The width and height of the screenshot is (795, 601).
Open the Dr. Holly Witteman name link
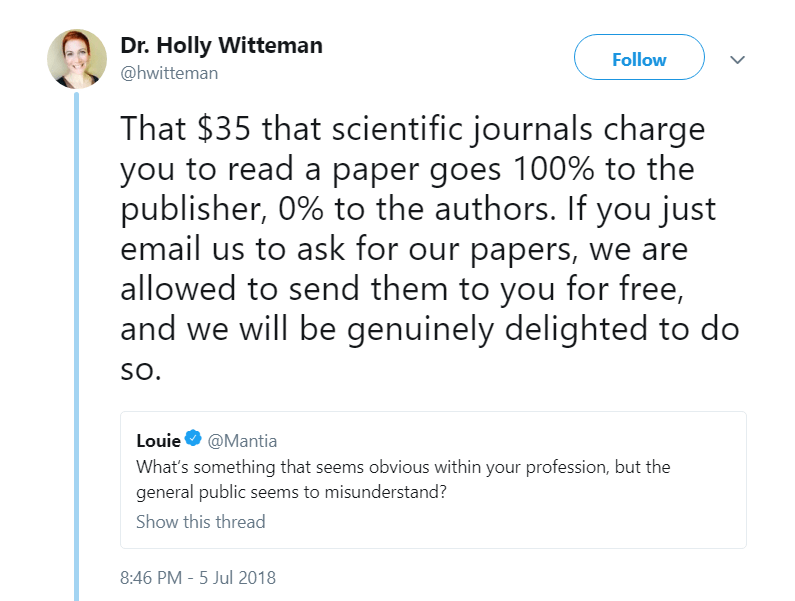[221, 46]
